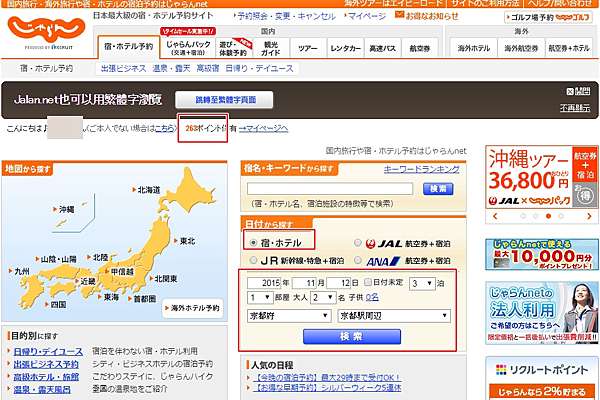Image resolution: width=600 pixels, height=400 pixels.
Task: Open the 航空券+ホテル overseas tab
Action: click(569, 48)
